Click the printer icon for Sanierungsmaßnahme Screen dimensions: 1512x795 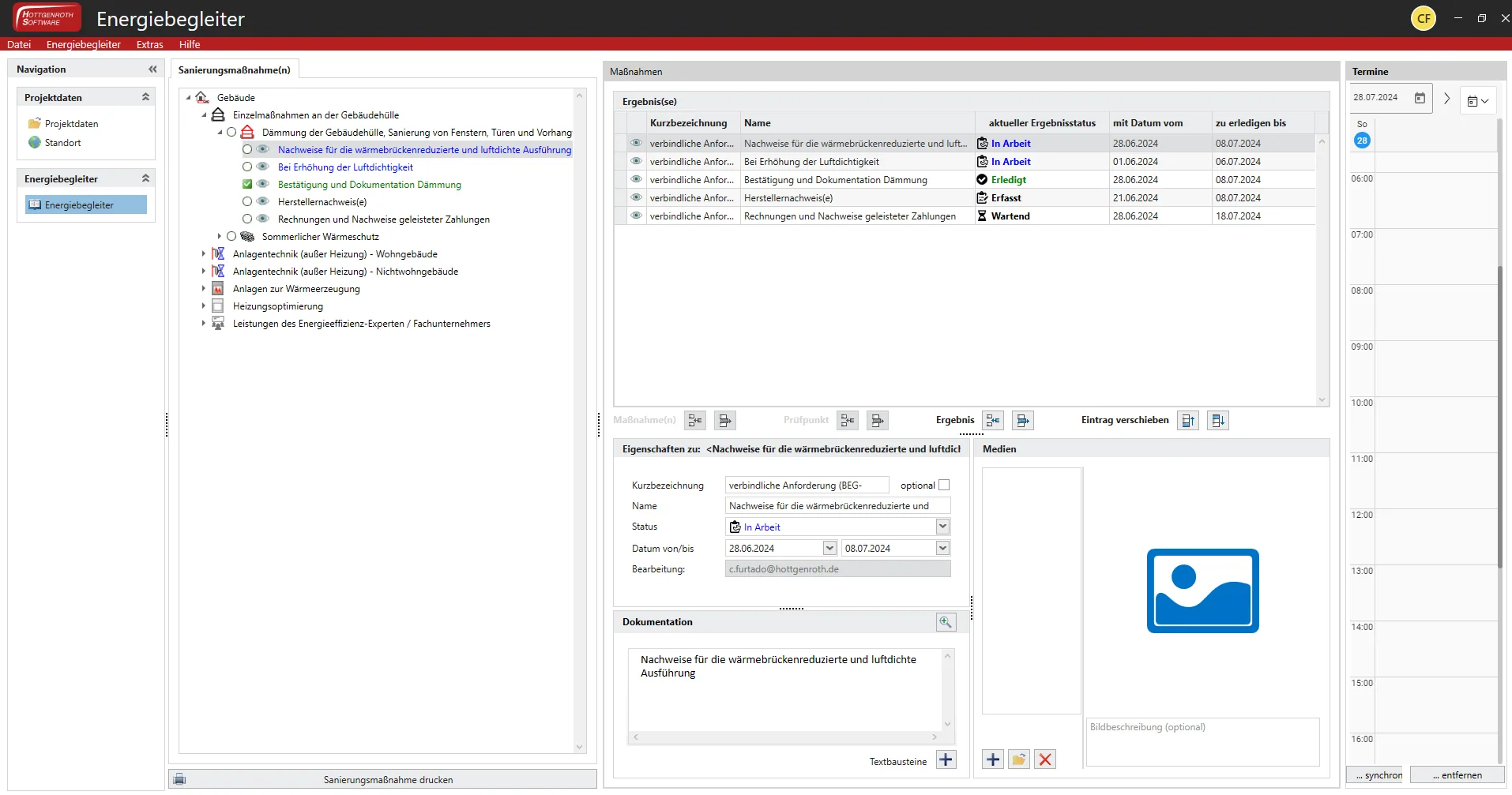click(180, 779)
